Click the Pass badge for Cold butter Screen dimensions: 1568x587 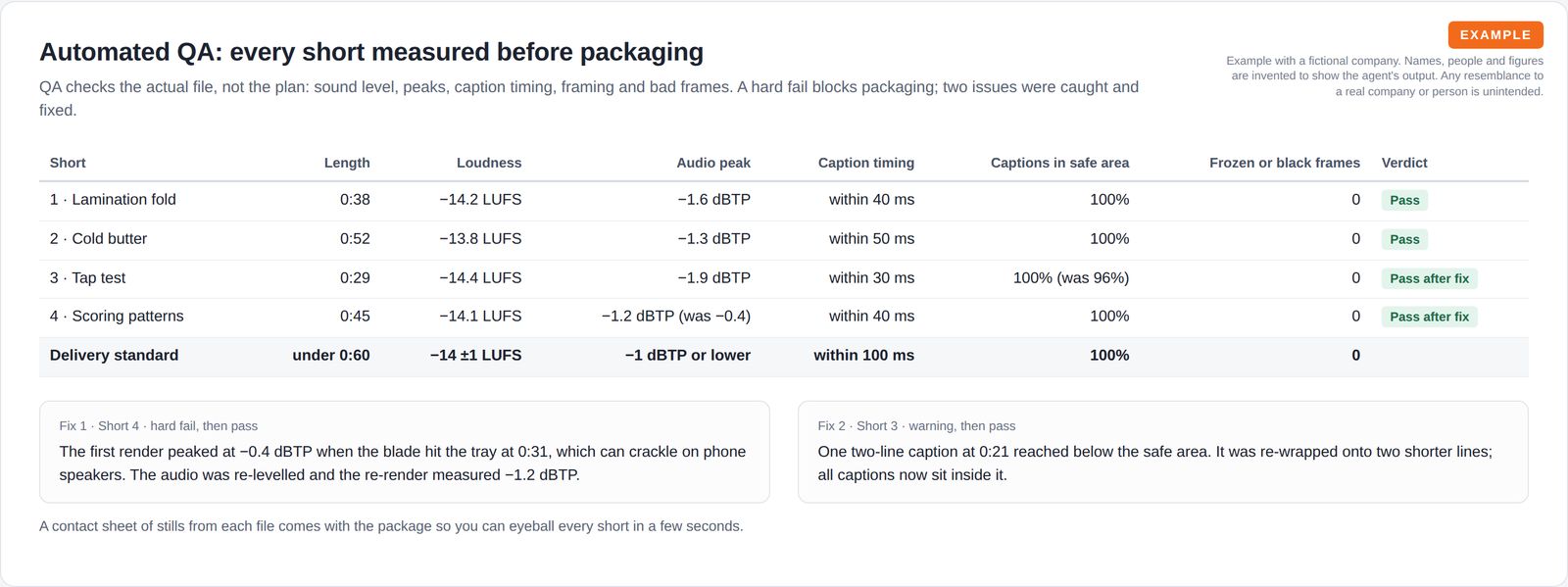tap(1404, 239)
